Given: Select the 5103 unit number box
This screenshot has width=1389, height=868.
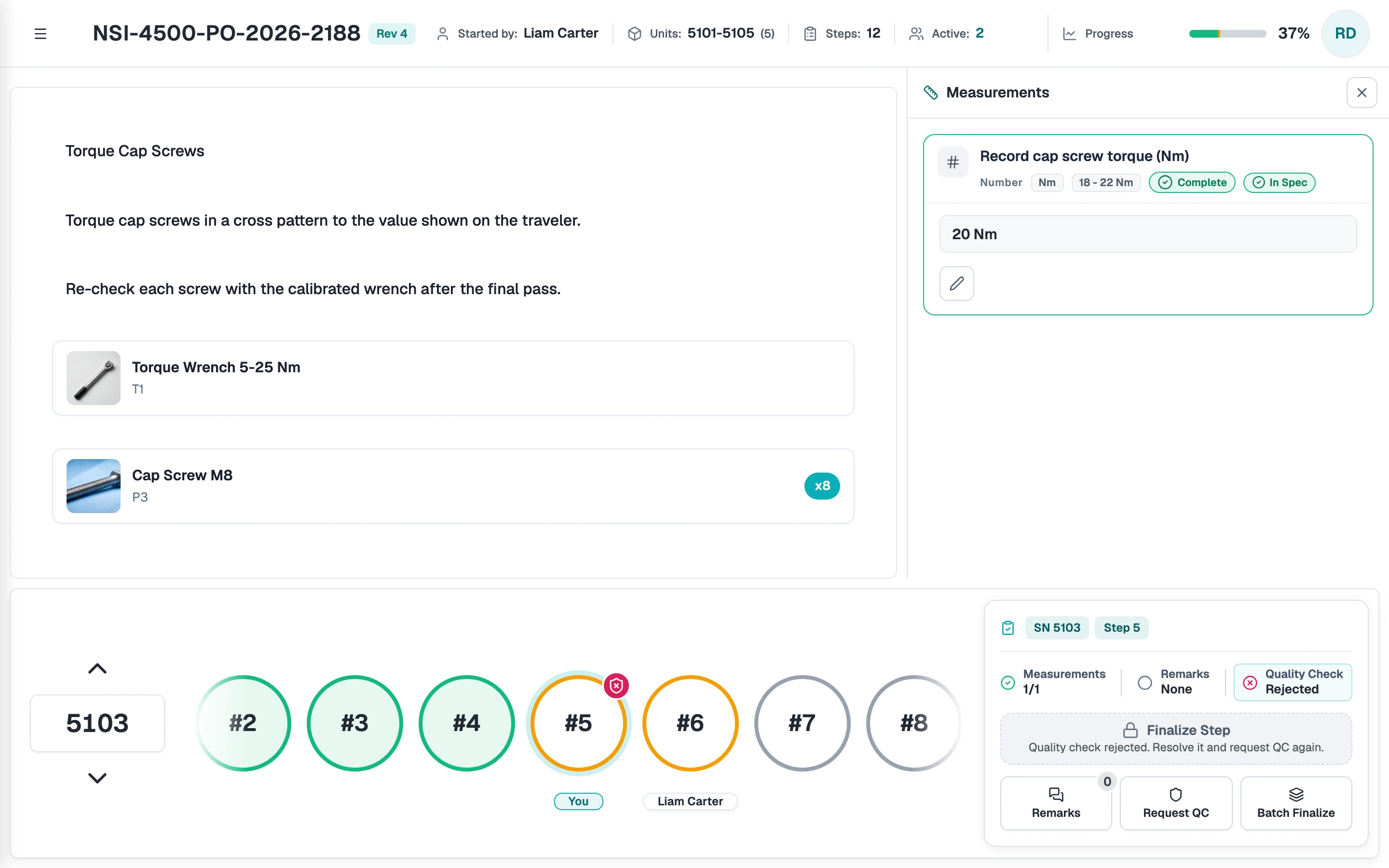Looking at the screenshot, I should (97, 723).
